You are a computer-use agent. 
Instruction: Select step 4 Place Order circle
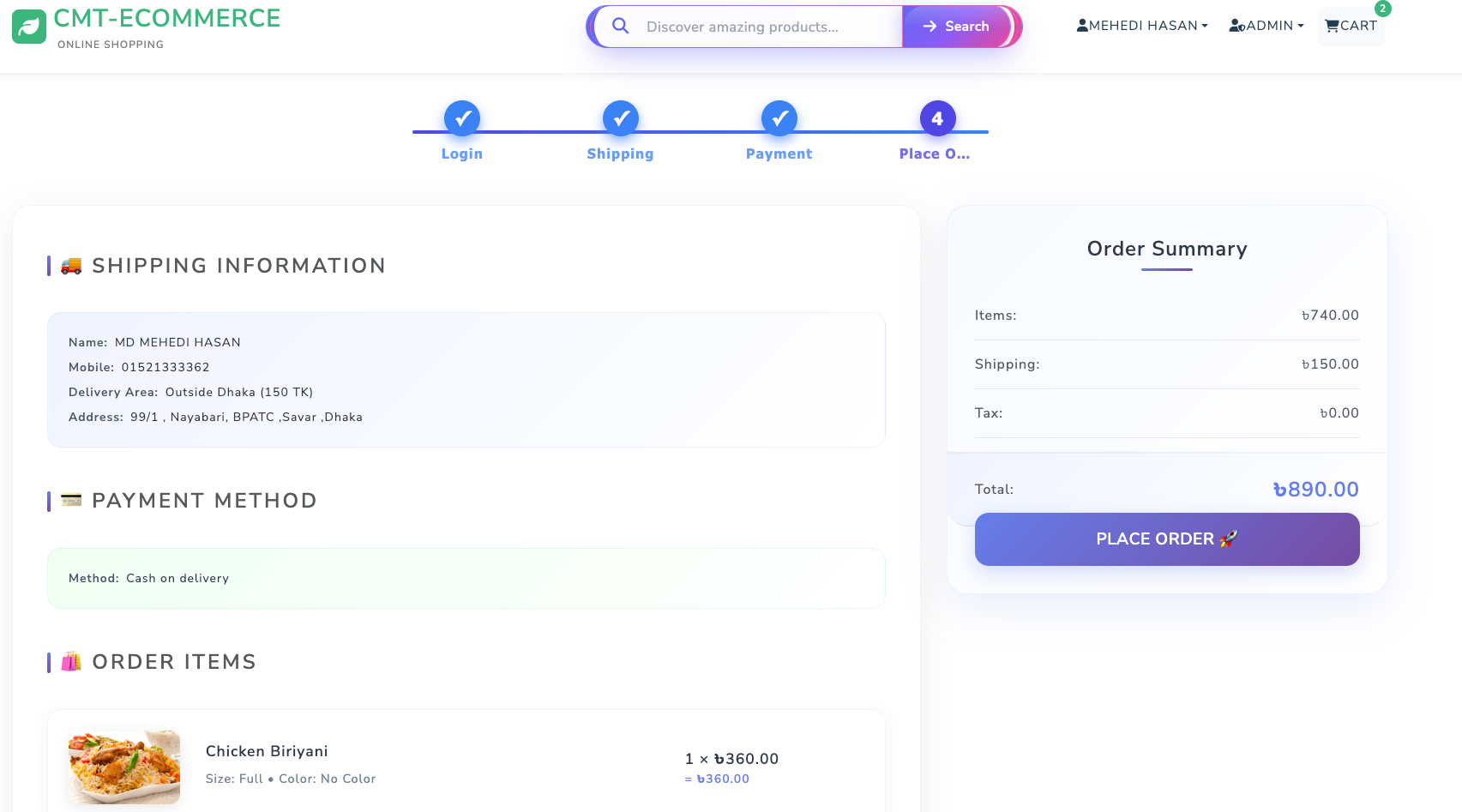(x=937, y=118)
